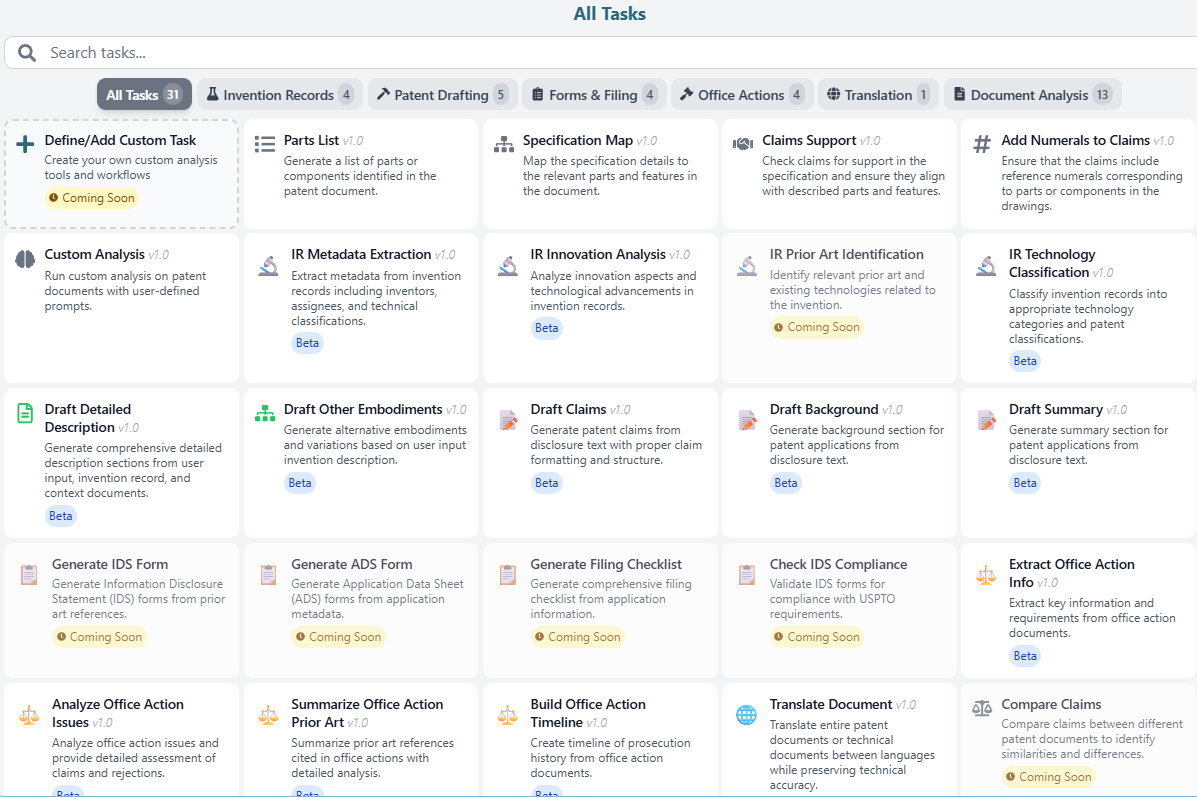Viewport: 1197px width, 797px height.
Task: Click the plus icon on Define/Add Custom Task
Action: tap(24, 141)
